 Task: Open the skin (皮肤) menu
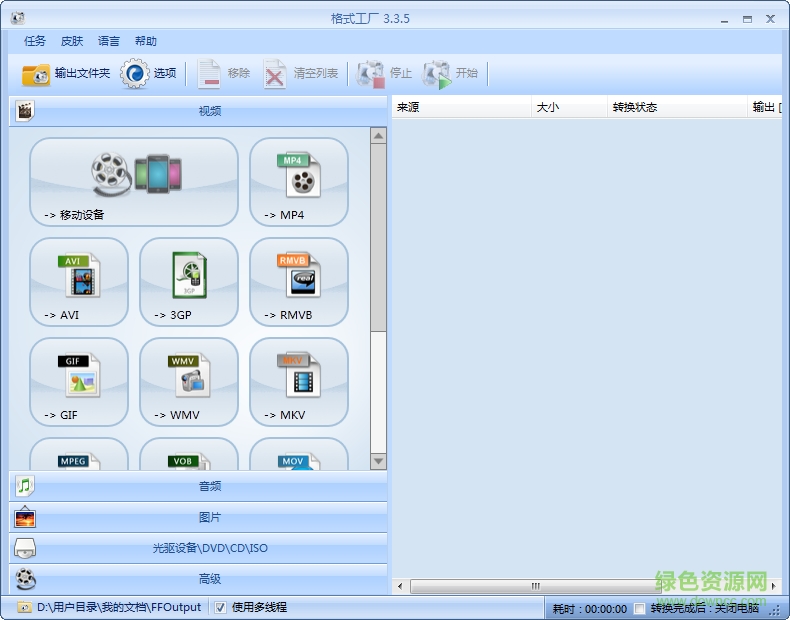[72, 41]
